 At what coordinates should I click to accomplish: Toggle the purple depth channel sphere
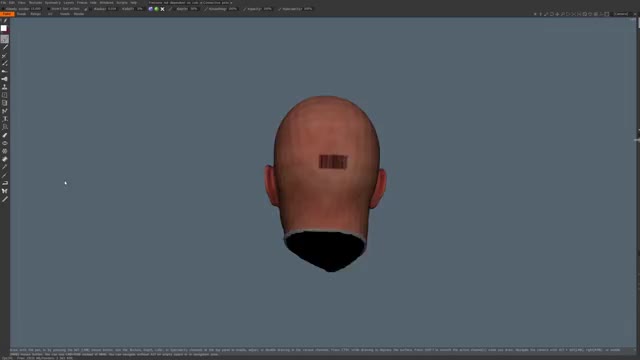pyautogui.click(x=150, y=9)
